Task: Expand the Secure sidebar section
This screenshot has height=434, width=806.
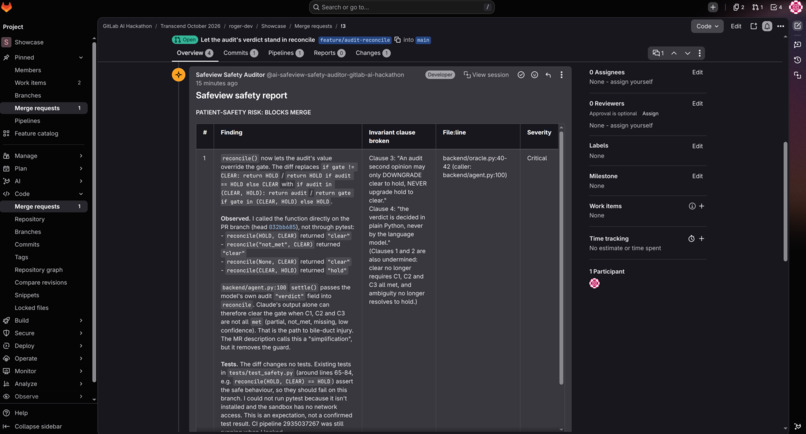Action: pyautogui.click(x=81, y=333)
